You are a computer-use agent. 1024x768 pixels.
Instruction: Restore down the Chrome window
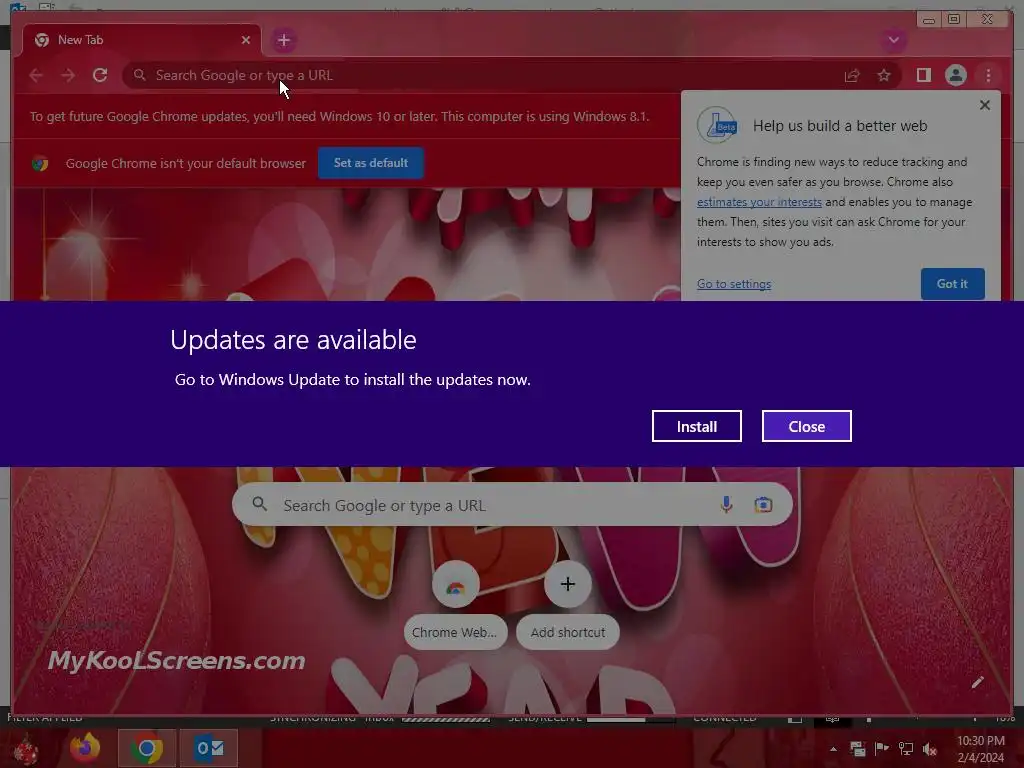[953, 20]
